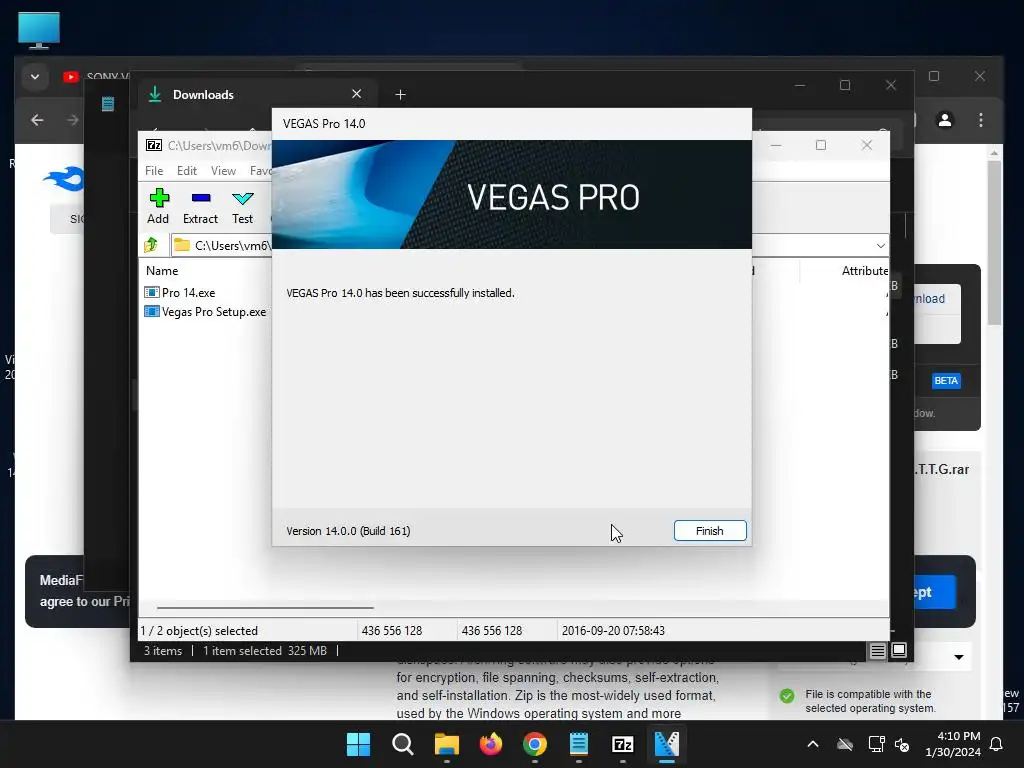This screenshot has height=768, width=1024.
Task: Open the Windows Start menu
Action: pos(359,744)
